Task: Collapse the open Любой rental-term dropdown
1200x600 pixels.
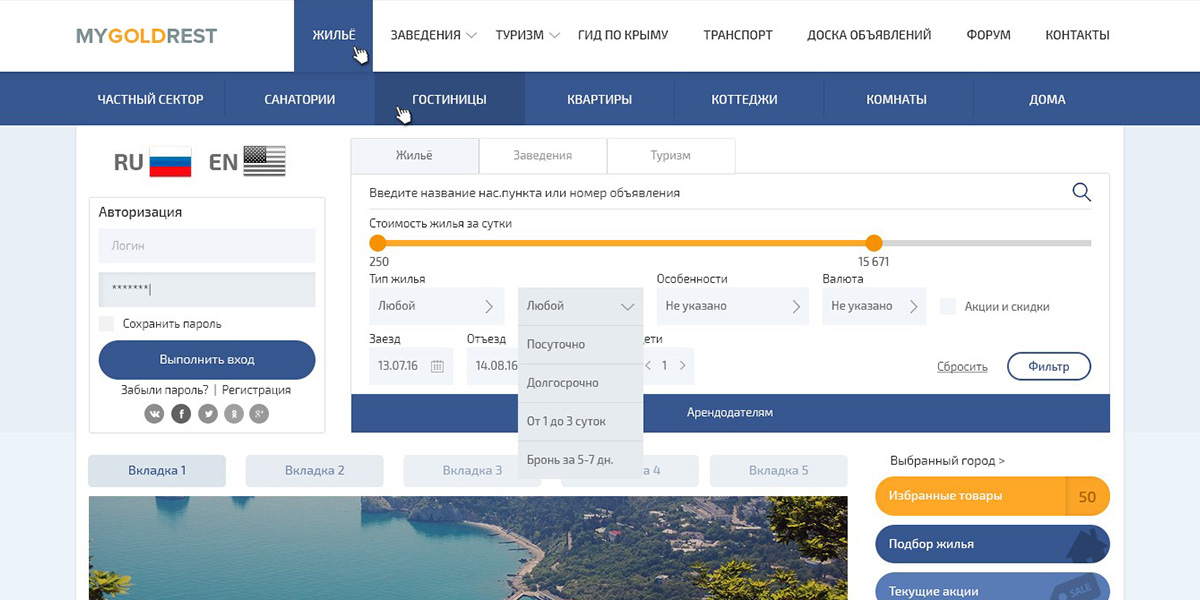Action: tap(580, 306)
